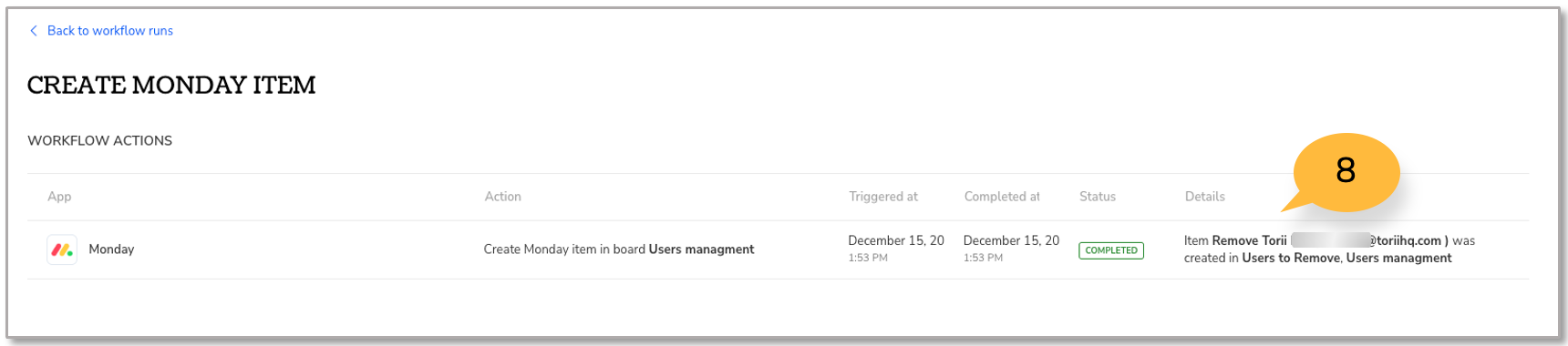Image resolution: width=1568 pixels, height=346 pixels.
Task: Click the back arrow chevron icon
Action: pyautogui.click(x=34, y=31)
